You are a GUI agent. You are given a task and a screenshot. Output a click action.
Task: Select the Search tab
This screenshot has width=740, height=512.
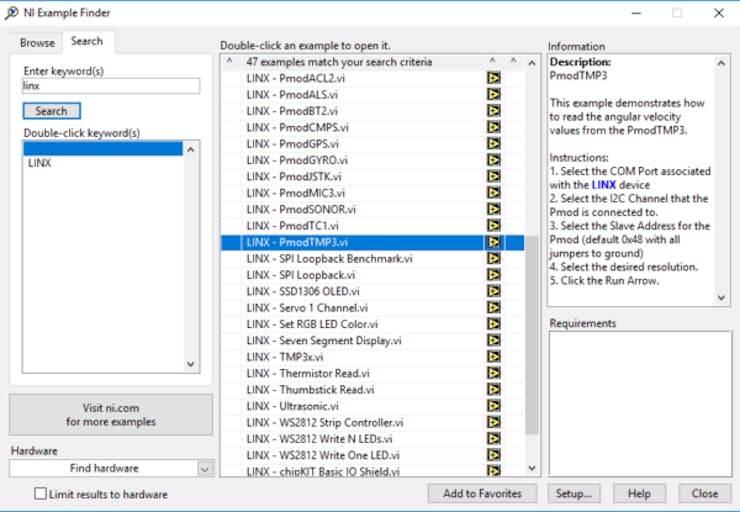(87, 41)
